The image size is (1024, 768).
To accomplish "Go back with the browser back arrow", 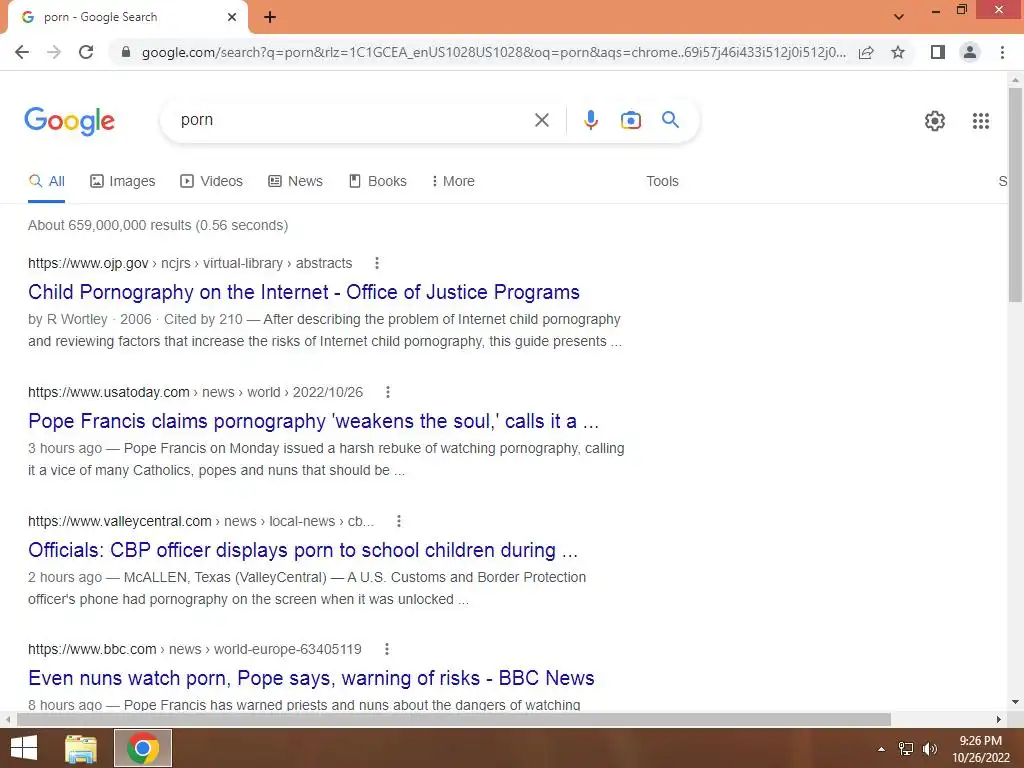I will point(22,52).
